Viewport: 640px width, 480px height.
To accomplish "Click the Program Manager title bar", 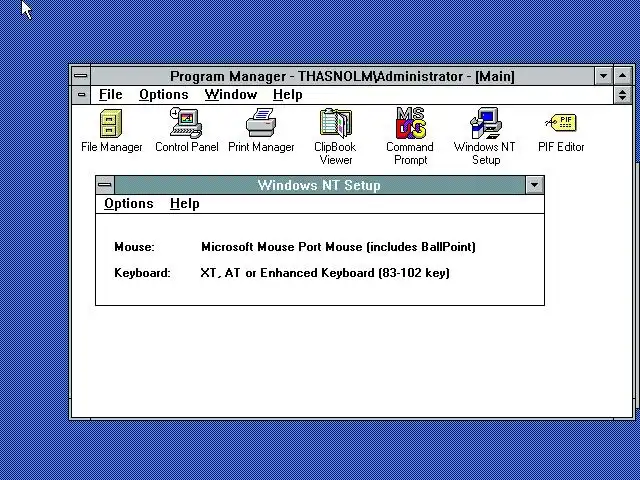I will coord(342,76).
